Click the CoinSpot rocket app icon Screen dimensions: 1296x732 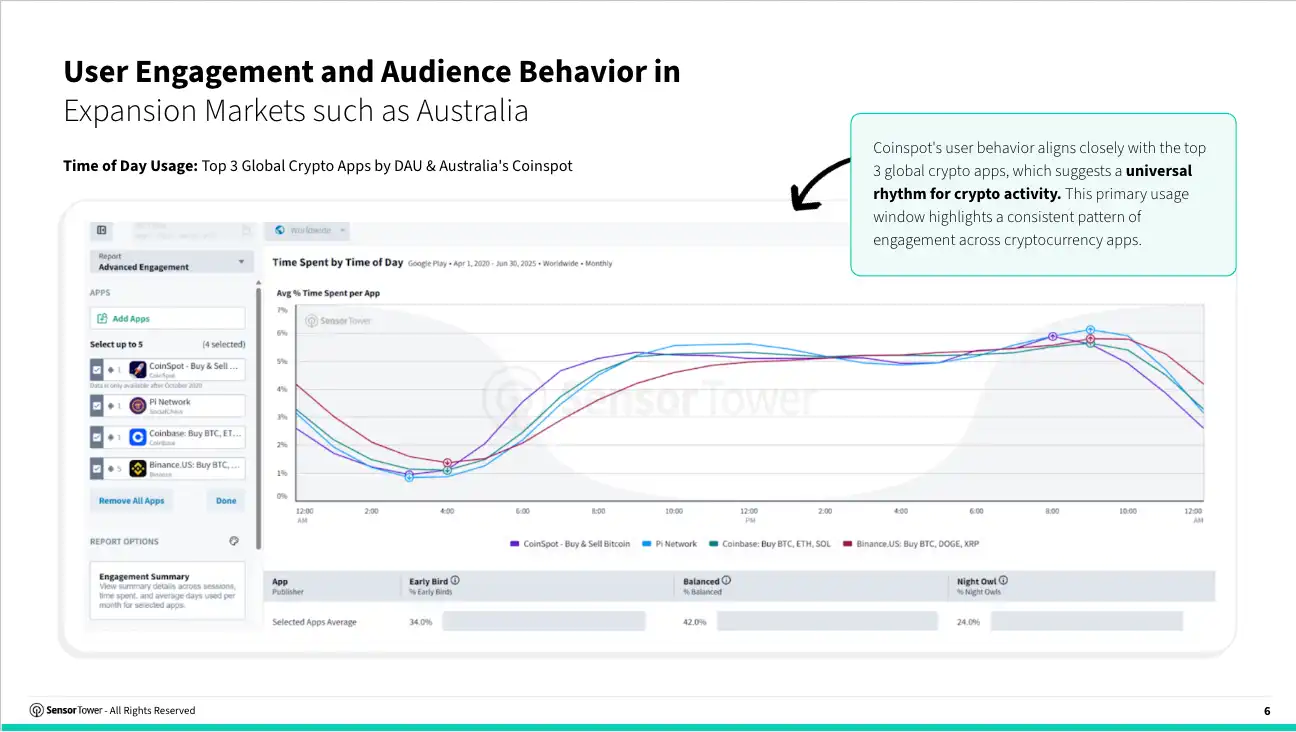[138, 369]
